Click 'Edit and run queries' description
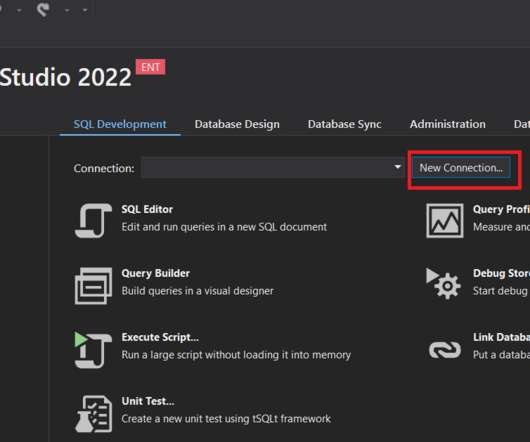This screenshot has height=442, width=530. click(224, 227)
